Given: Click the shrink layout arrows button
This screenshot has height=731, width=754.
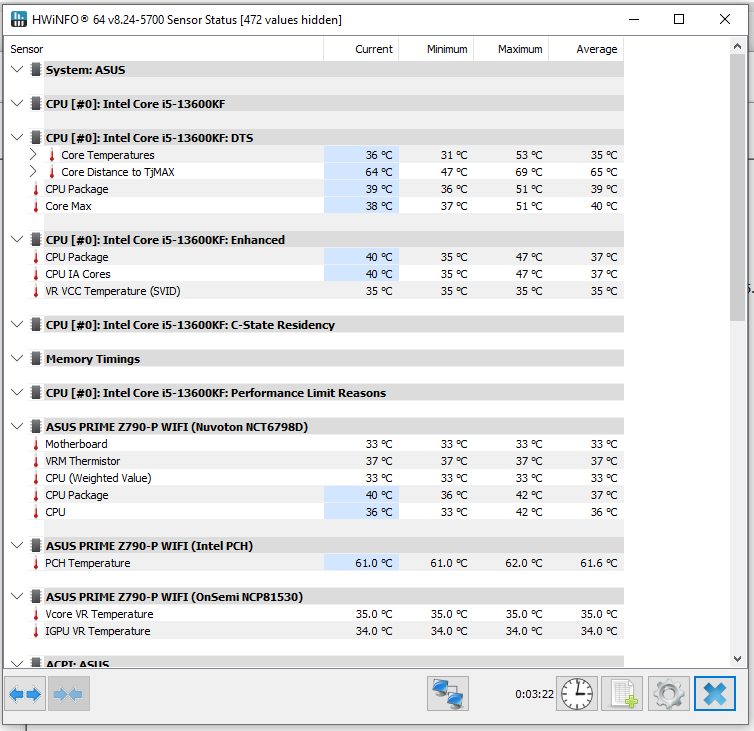Looking at the screenshot, I should 68,693.
